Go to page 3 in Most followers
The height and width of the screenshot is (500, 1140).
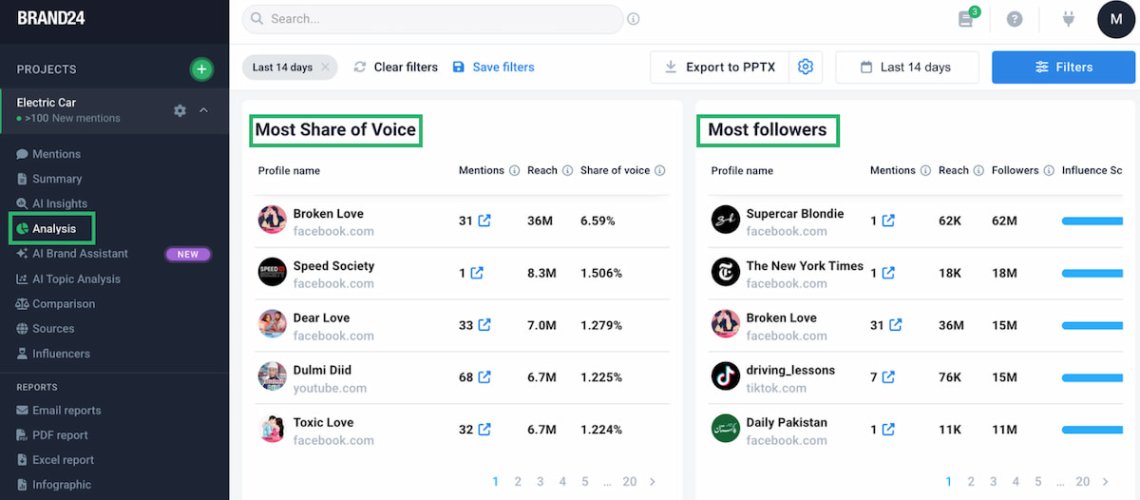(x=993, y=481)
